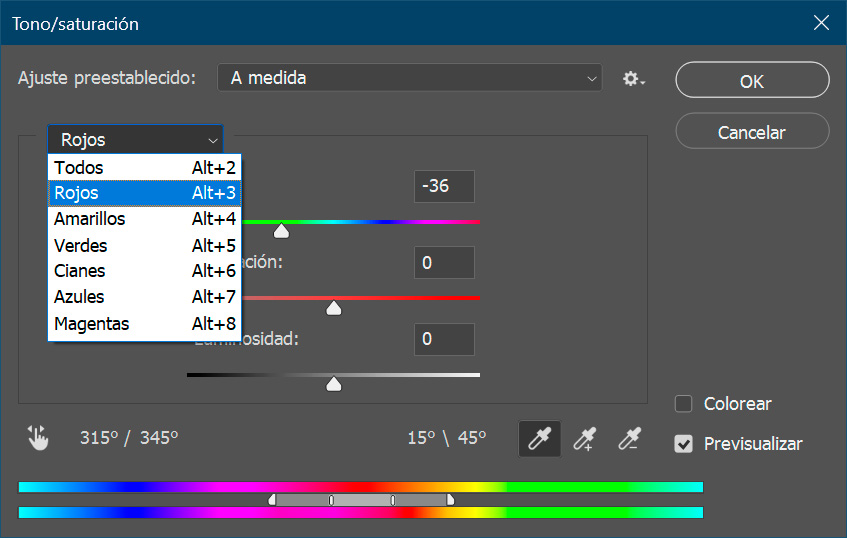
Task: Select the add to sample eyedropper
Action: 584,438
